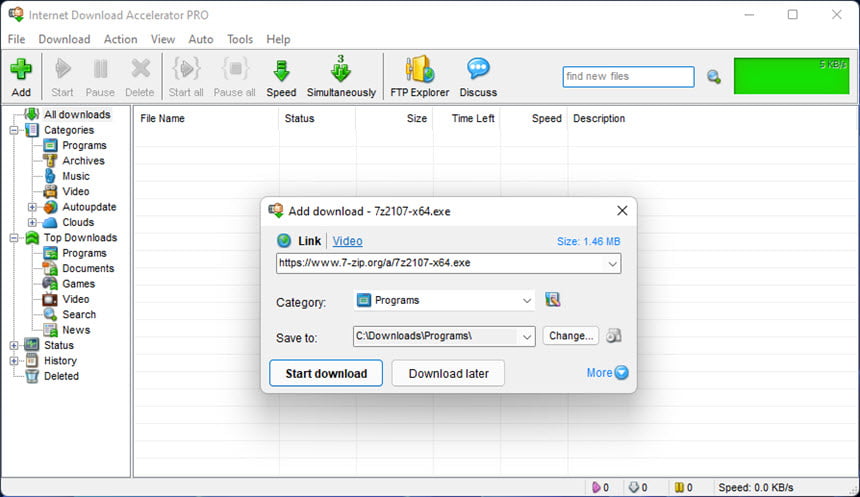Open the Auto menu

[x=201, y=39]
